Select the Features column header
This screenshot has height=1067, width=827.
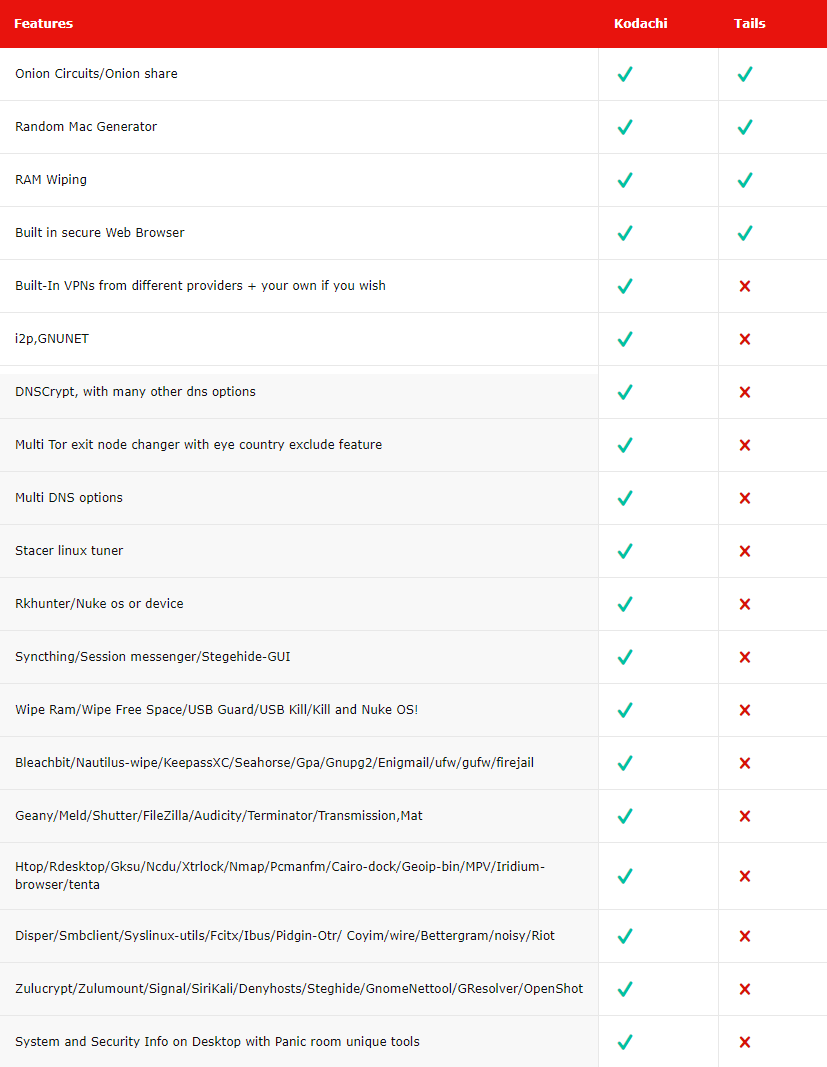(x=44, y=23)
